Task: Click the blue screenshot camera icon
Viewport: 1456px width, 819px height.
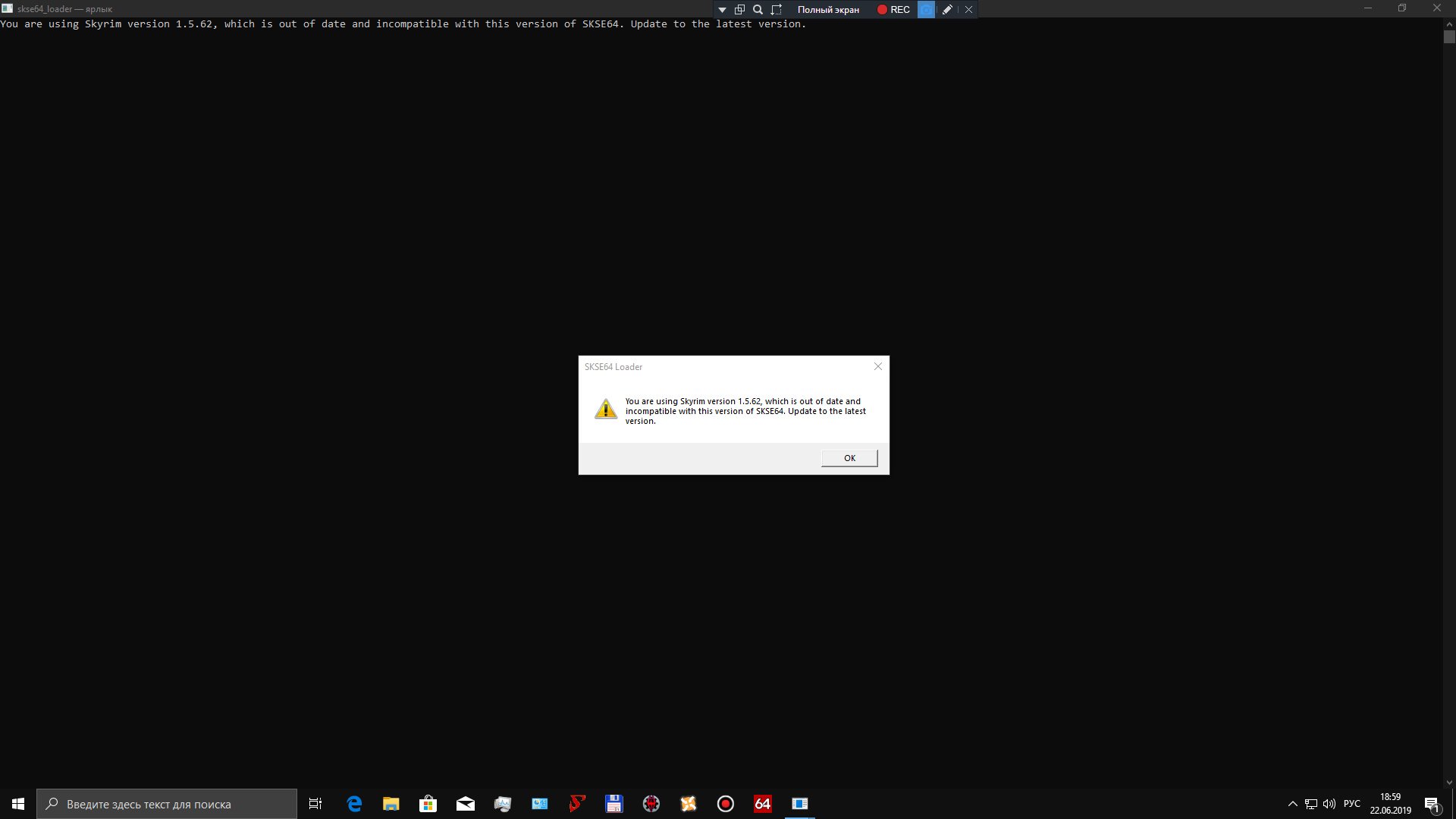Action: [x=926, y=10]
